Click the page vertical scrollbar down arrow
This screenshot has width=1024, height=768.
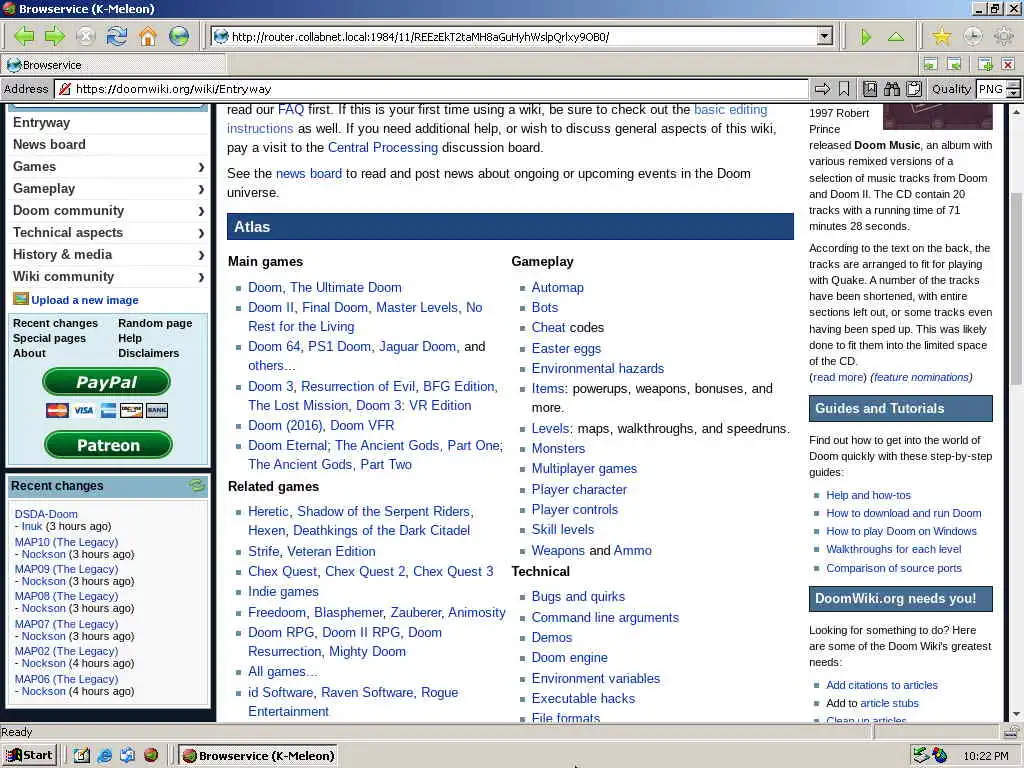point(1017,714)
